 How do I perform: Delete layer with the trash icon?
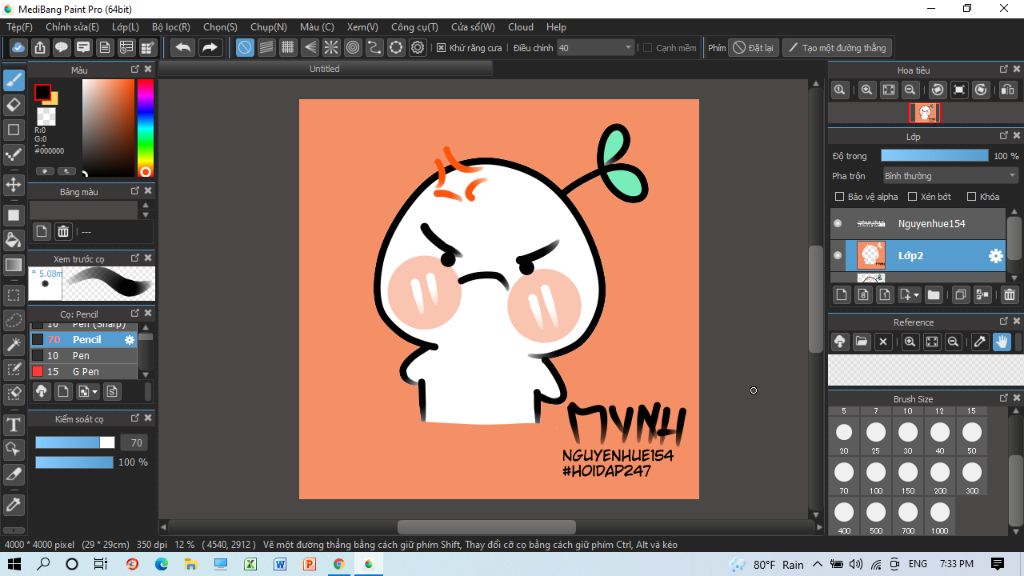[1009, 295]
